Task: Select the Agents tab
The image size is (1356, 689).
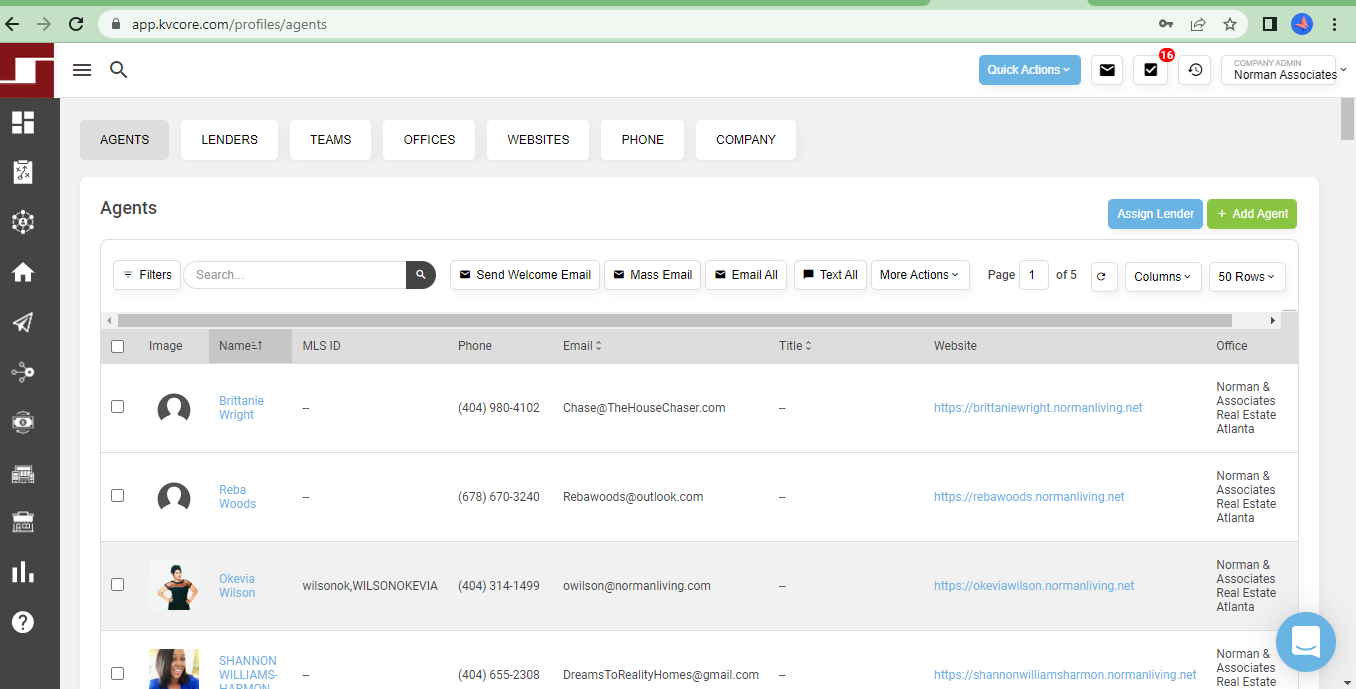Action: pos(124,140)
